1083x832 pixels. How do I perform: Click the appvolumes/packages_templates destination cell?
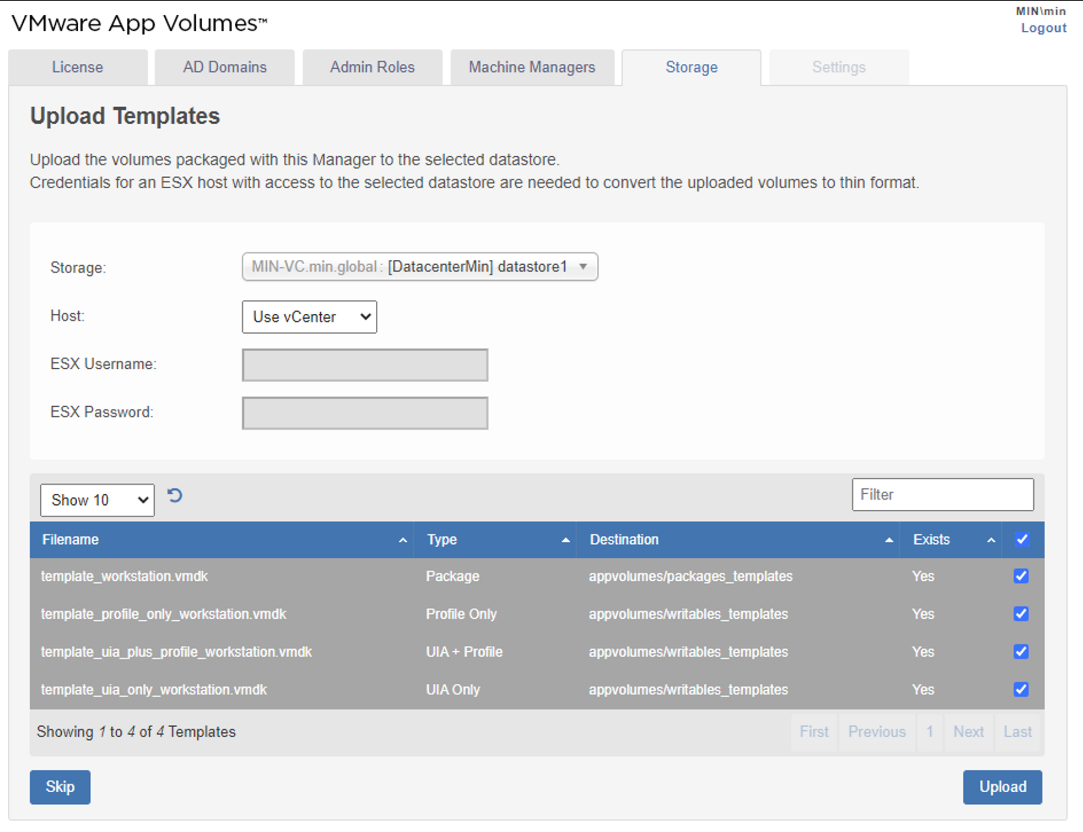point(691,576)
